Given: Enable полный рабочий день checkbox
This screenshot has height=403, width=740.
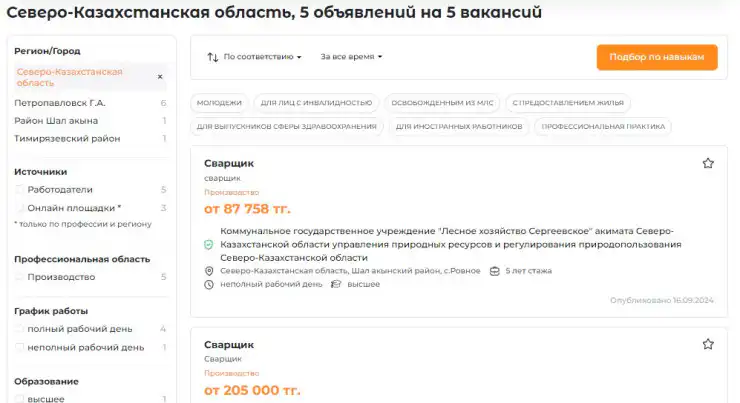Looking at the screenshot, I should [19, 329].
